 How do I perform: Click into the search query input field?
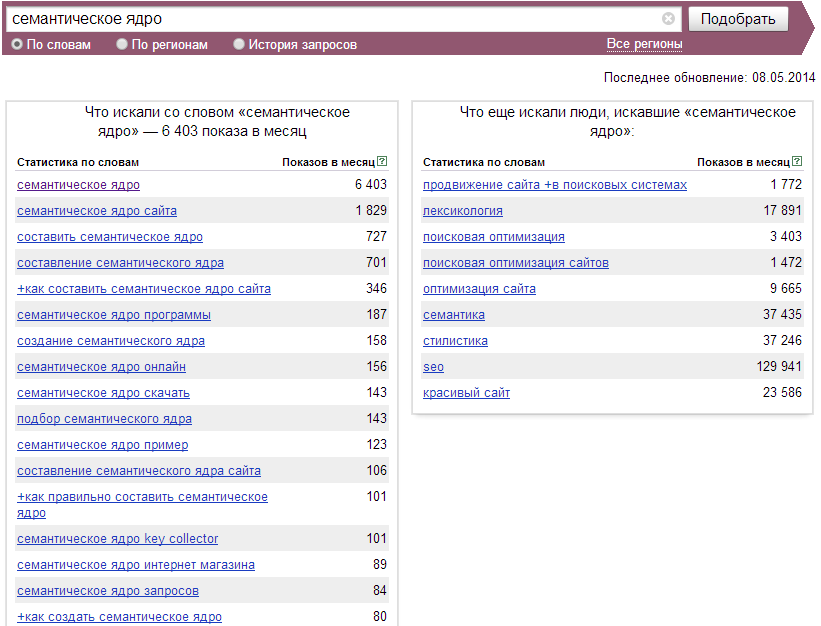330,19
